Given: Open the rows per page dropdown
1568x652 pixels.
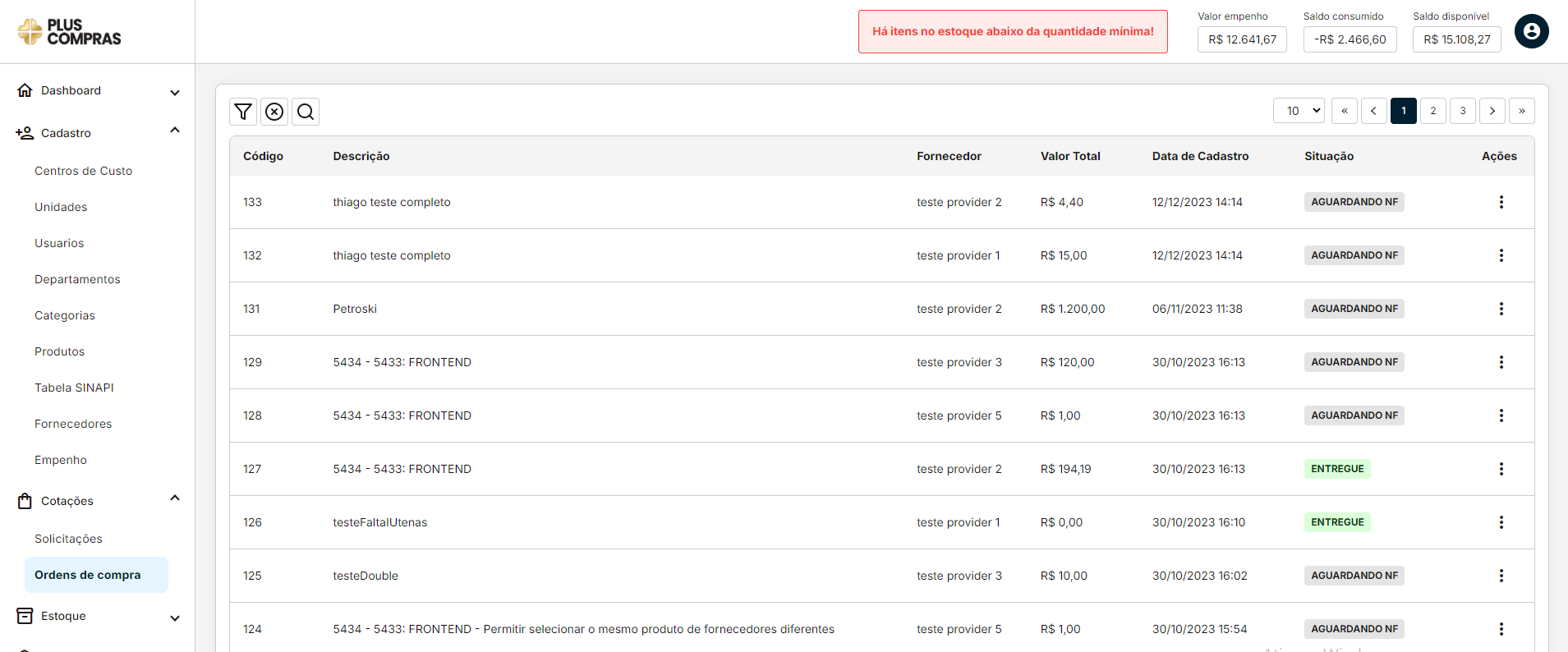Looking at the screenshot, I should (1299, 111).
